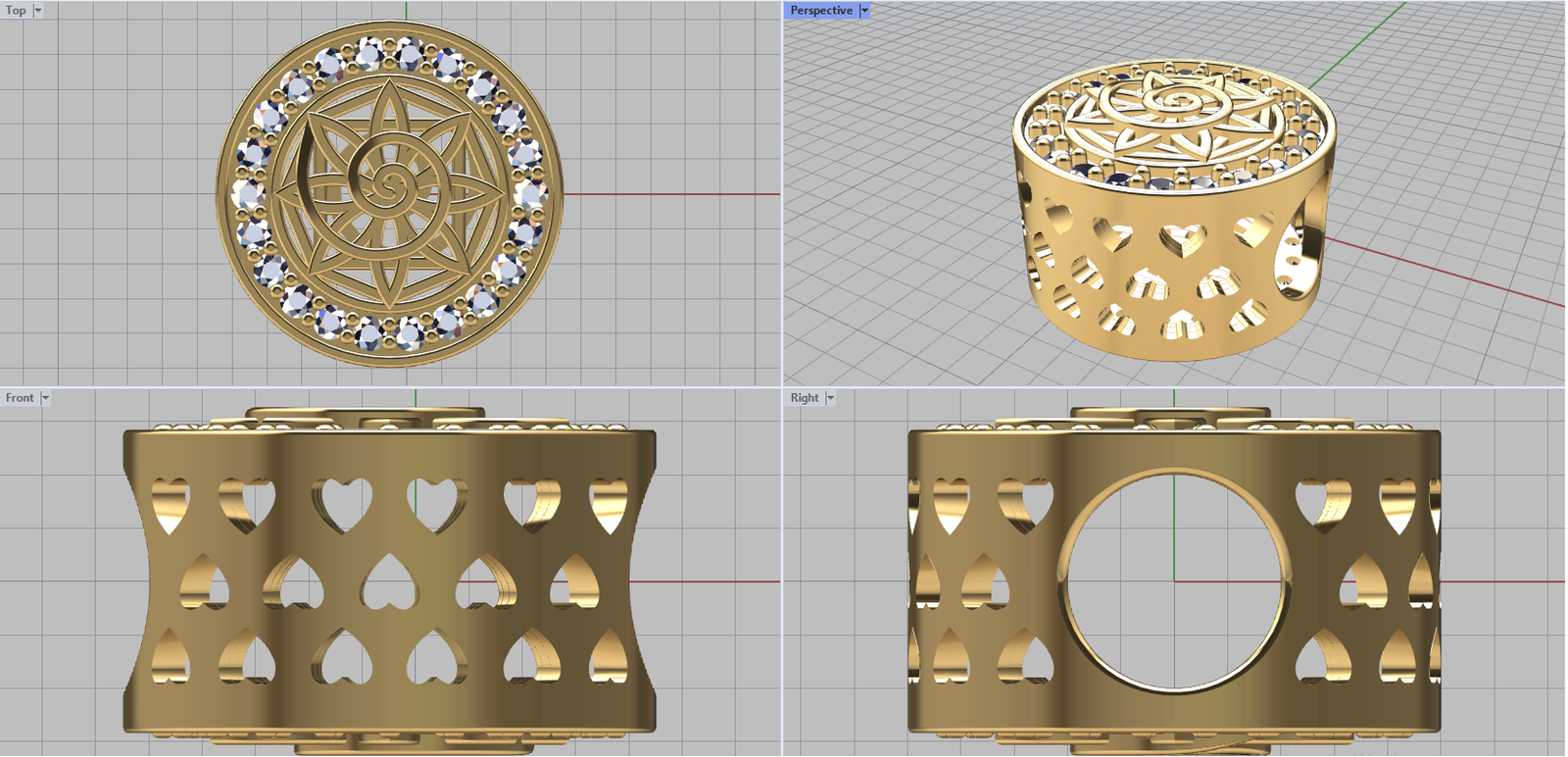This screenshot has width=1568, height=757.
Task: Click the Right viewport title label
Action: click(x=804, y=398)
